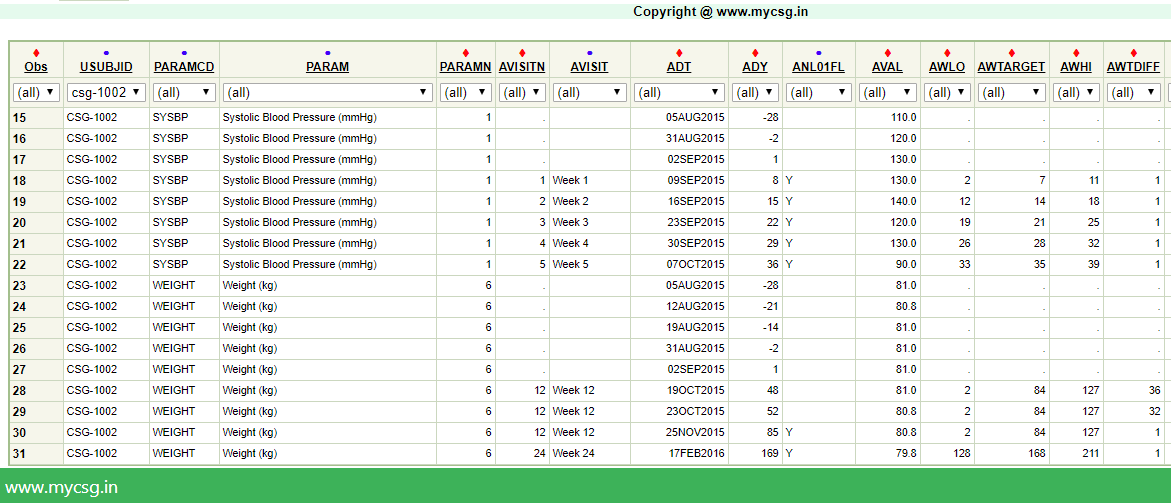Click the blue dot above AVISIT column

[589, 53]
